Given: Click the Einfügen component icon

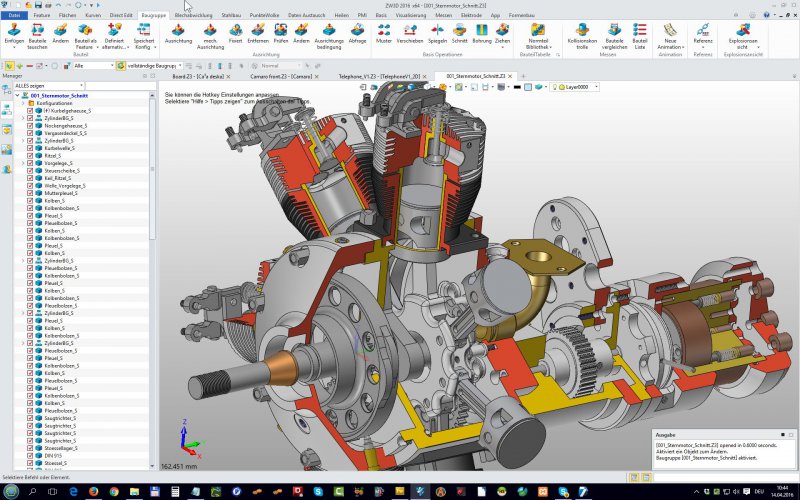Looking at the screenshot, I should click(x=13, y=30).
